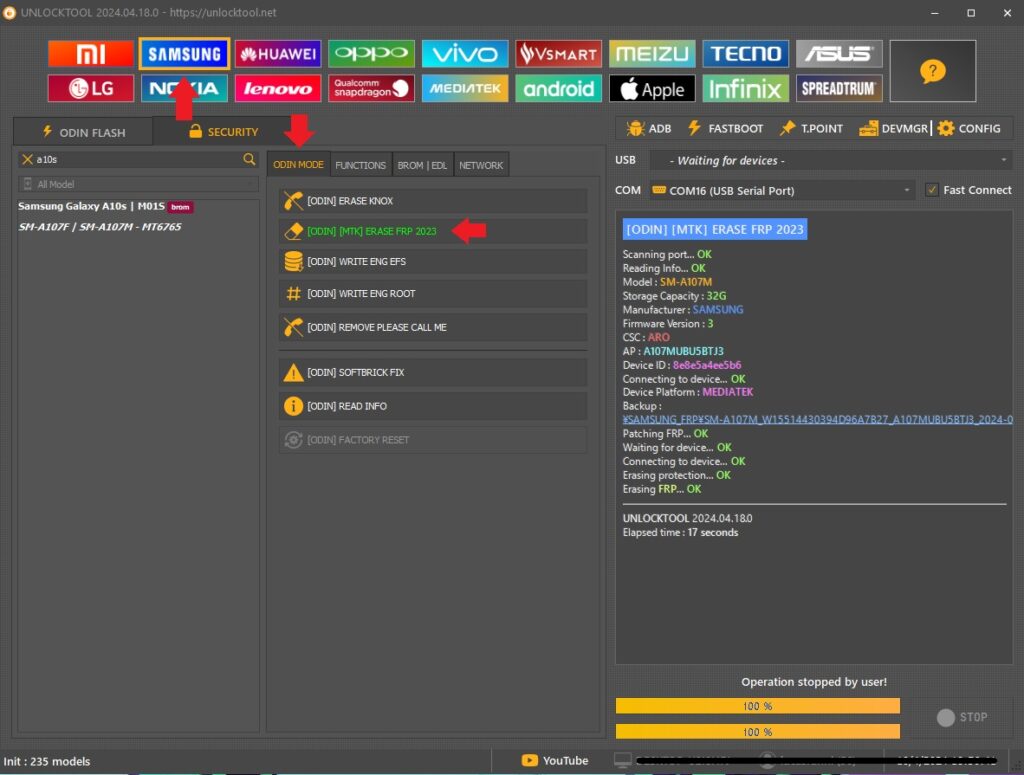This screenshot has height=775, width=1024.
Task: Switch to the ODIN FLASH tab
Action: [83, 132]
